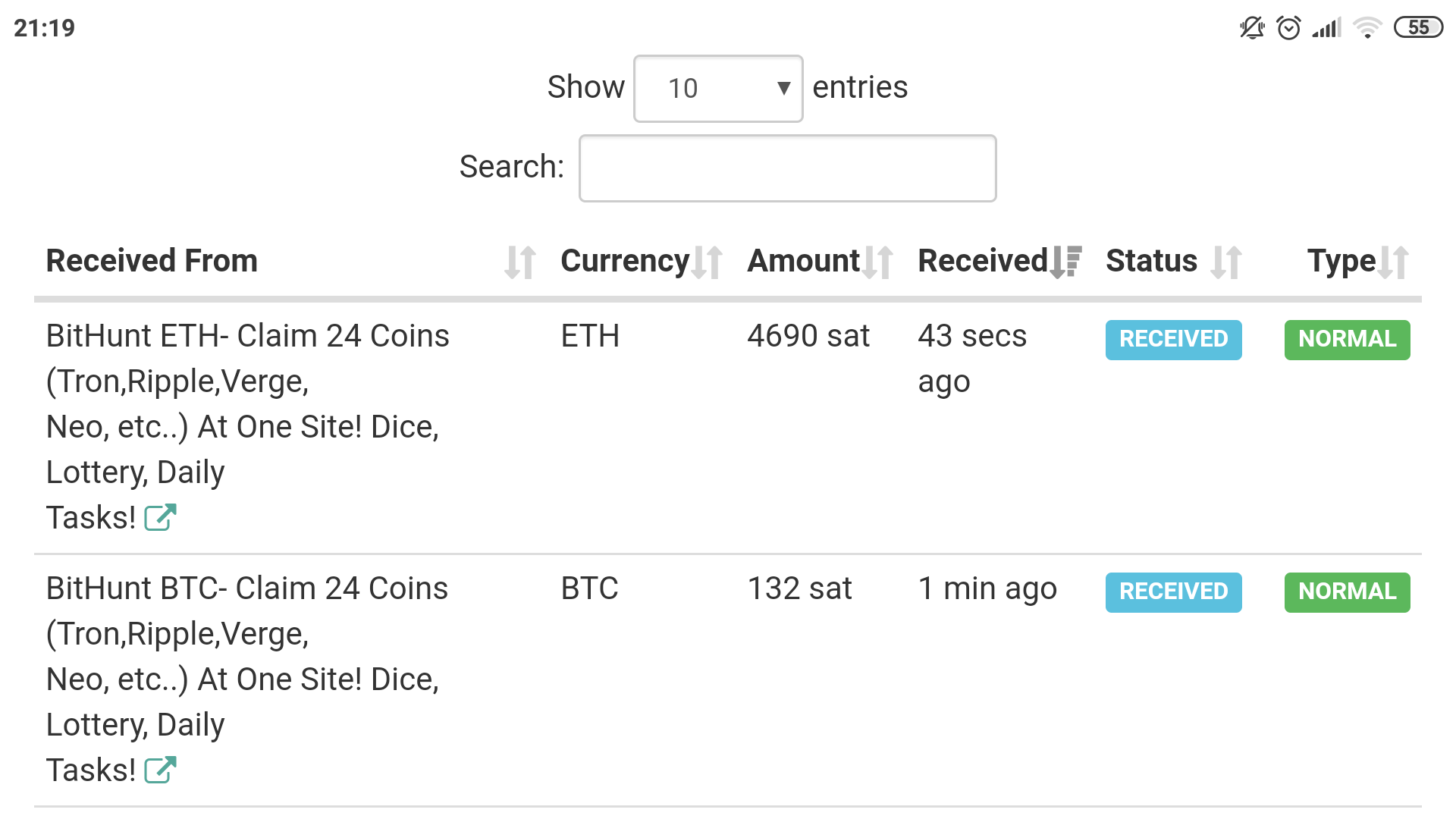1456x819 pixels.
Task: Tap the alarm clock status bar icon
Action: tap(1288, 28)
